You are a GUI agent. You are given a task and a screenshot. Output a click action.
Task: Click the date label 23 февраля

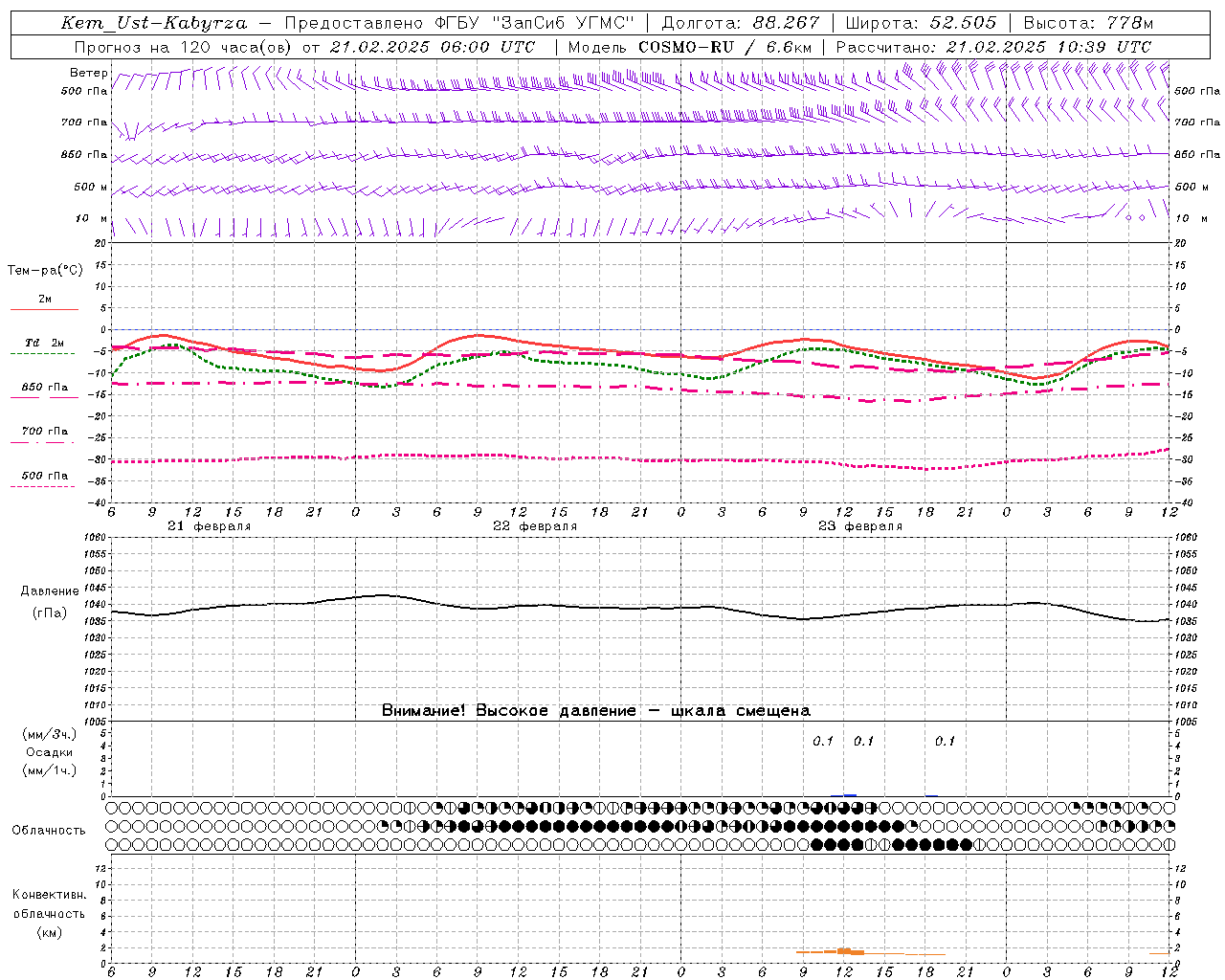click(x=860, y=526)
